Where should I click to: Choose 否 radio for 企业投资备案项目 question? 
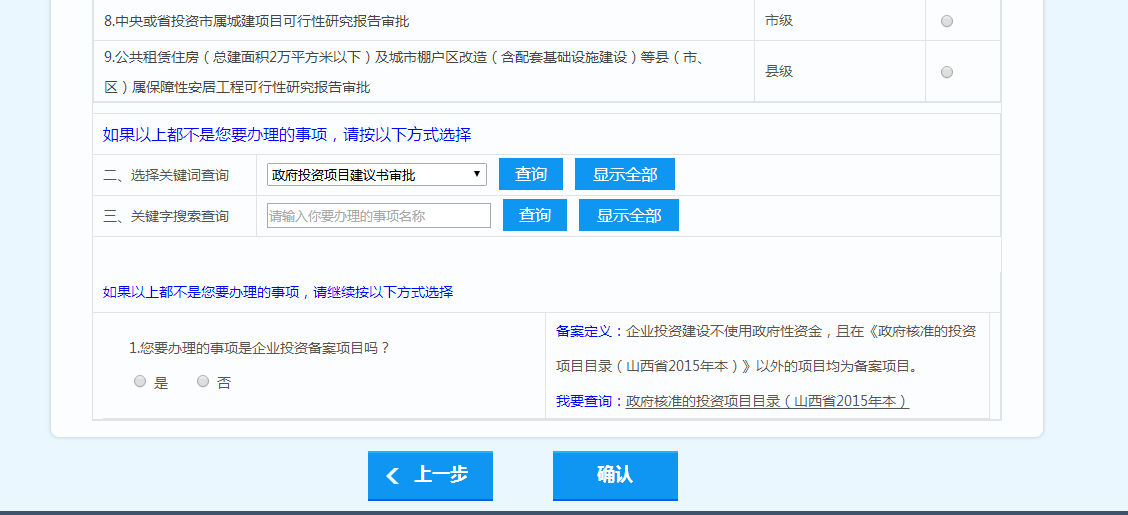pyautogui.click(x=203, y=381)
